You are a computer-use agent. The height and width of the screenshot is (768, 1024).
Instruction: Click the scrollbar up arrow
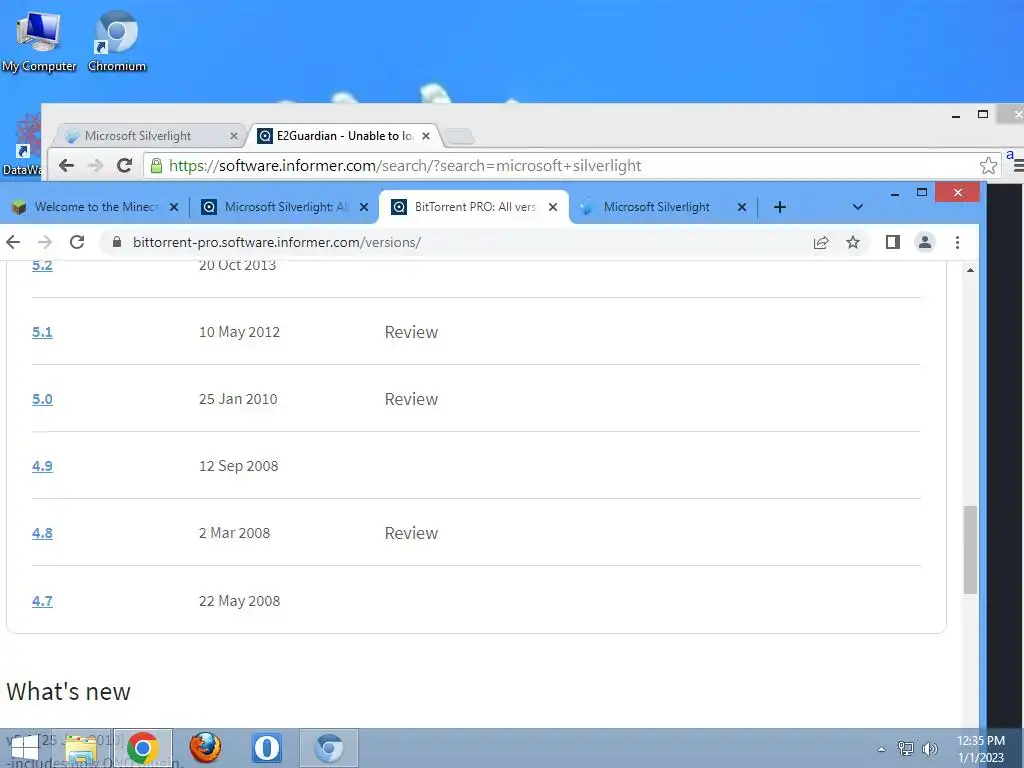click(x=970, y=270)
